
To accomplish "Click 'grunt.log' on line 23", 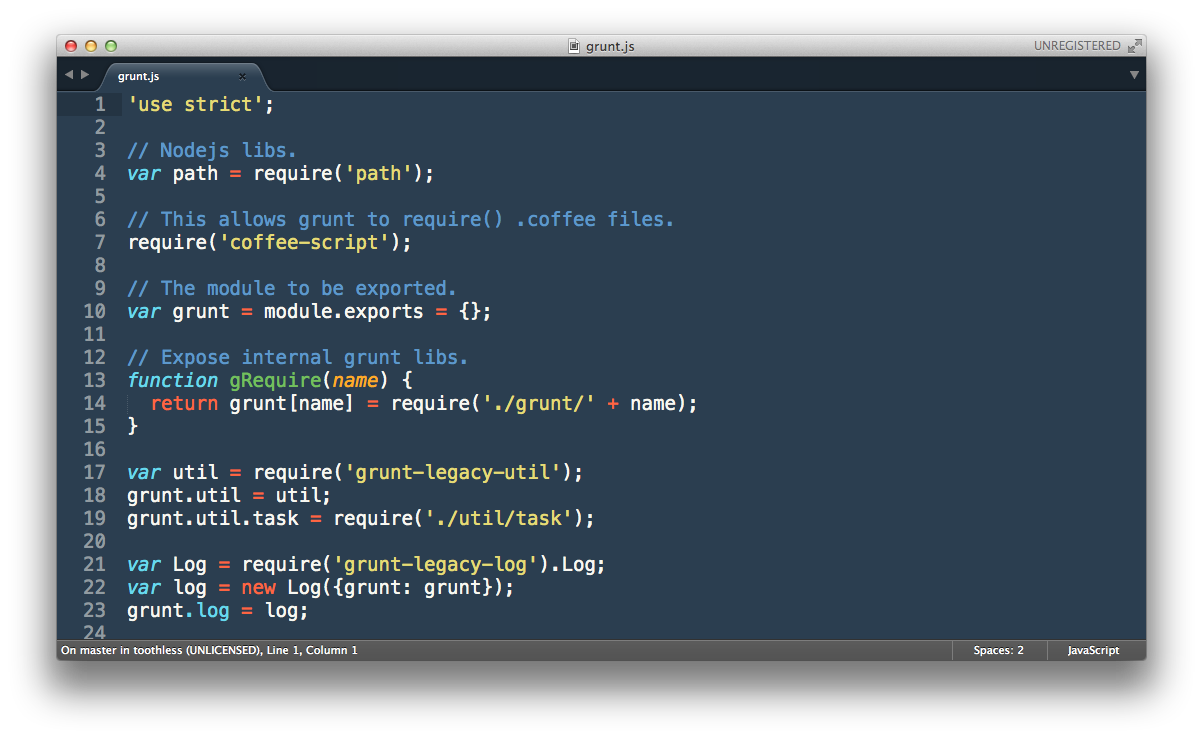I will [178, 610].
